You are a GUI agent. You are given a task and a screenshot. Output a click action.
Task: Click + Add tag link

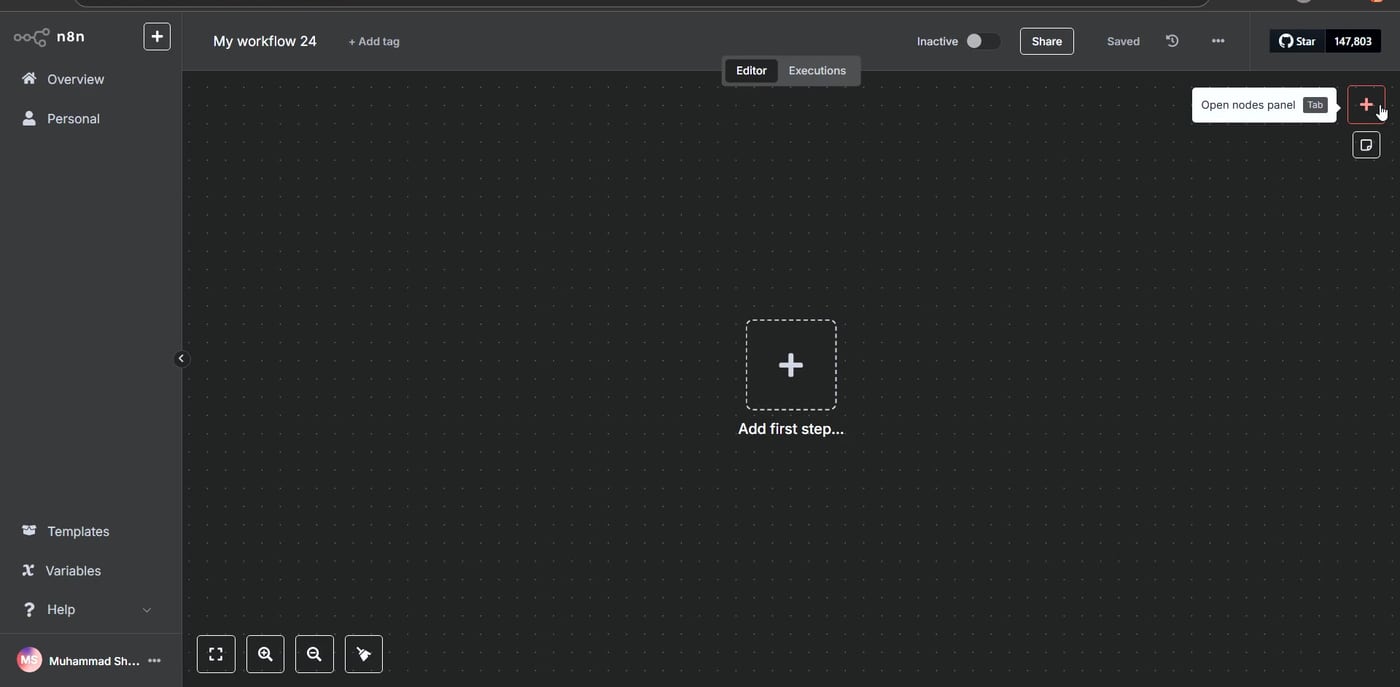coord(374,41)
